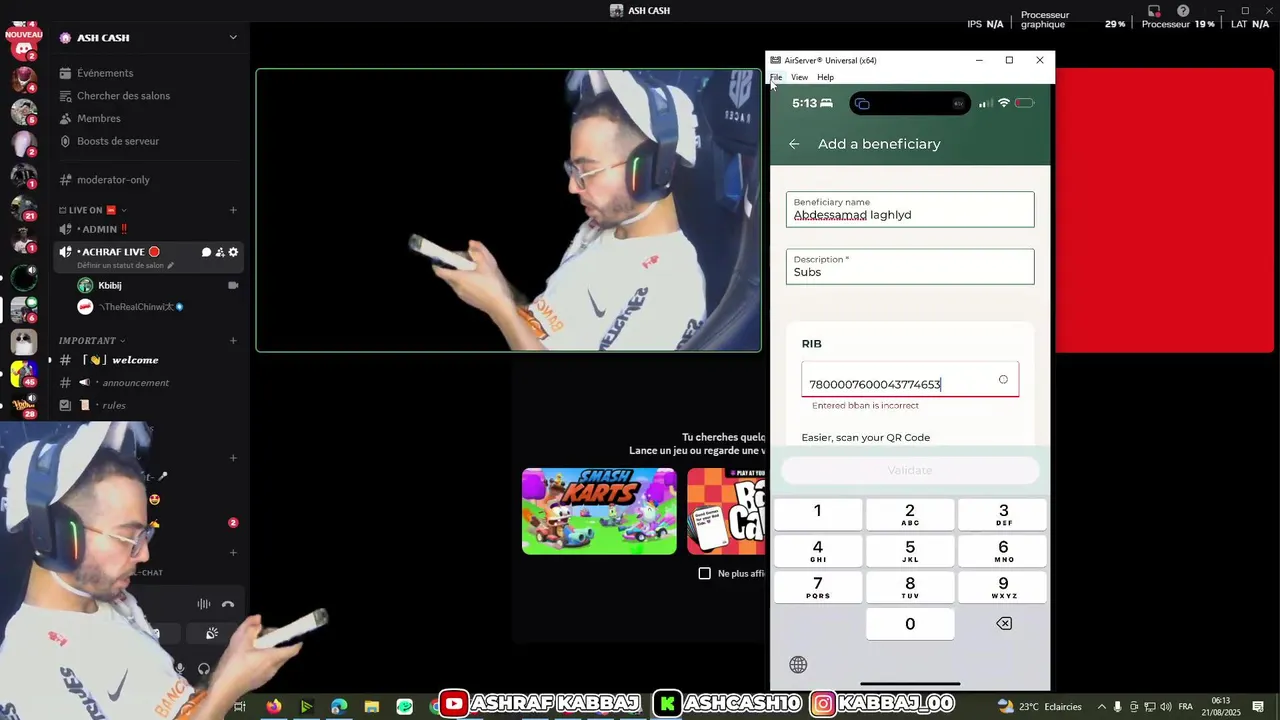Open AirServer File menu
1280x720 pixels.
[776, 77]
